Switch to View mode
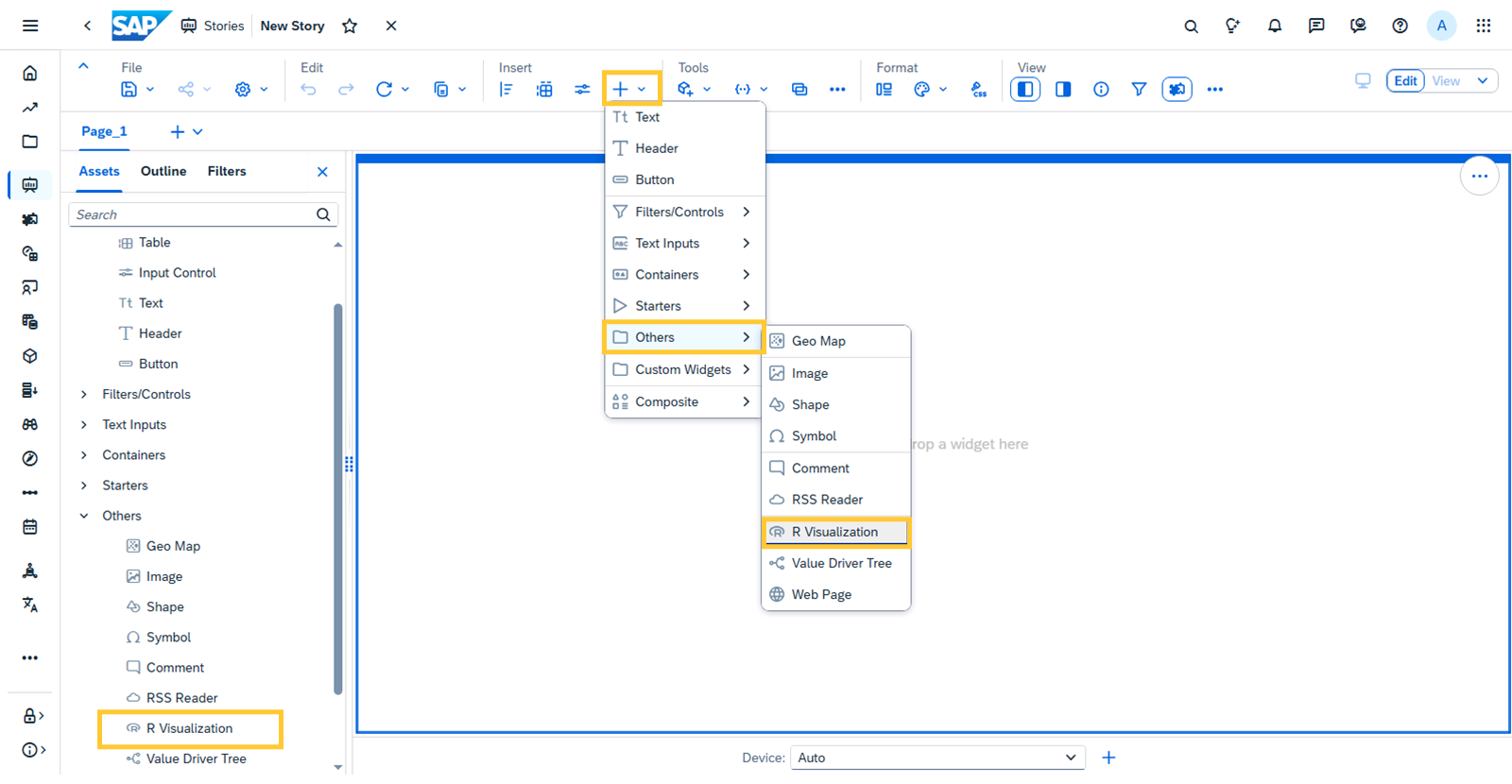 [1446, 80]
